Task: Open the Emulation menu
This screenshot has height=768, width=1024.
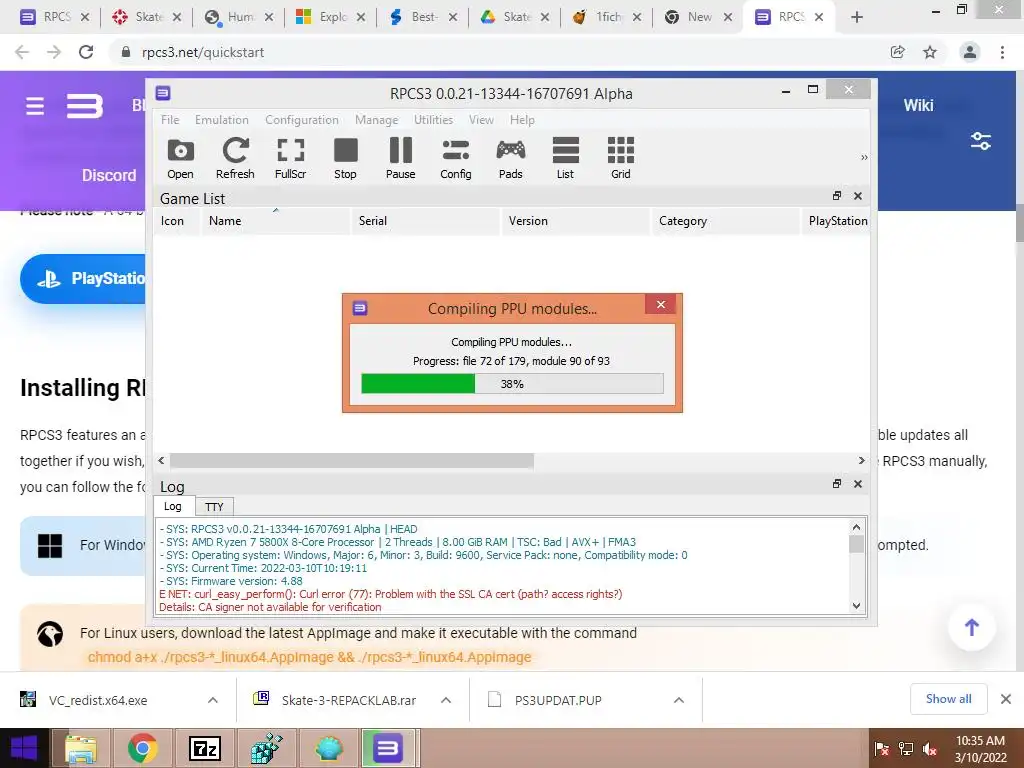Action: (221, 120)
